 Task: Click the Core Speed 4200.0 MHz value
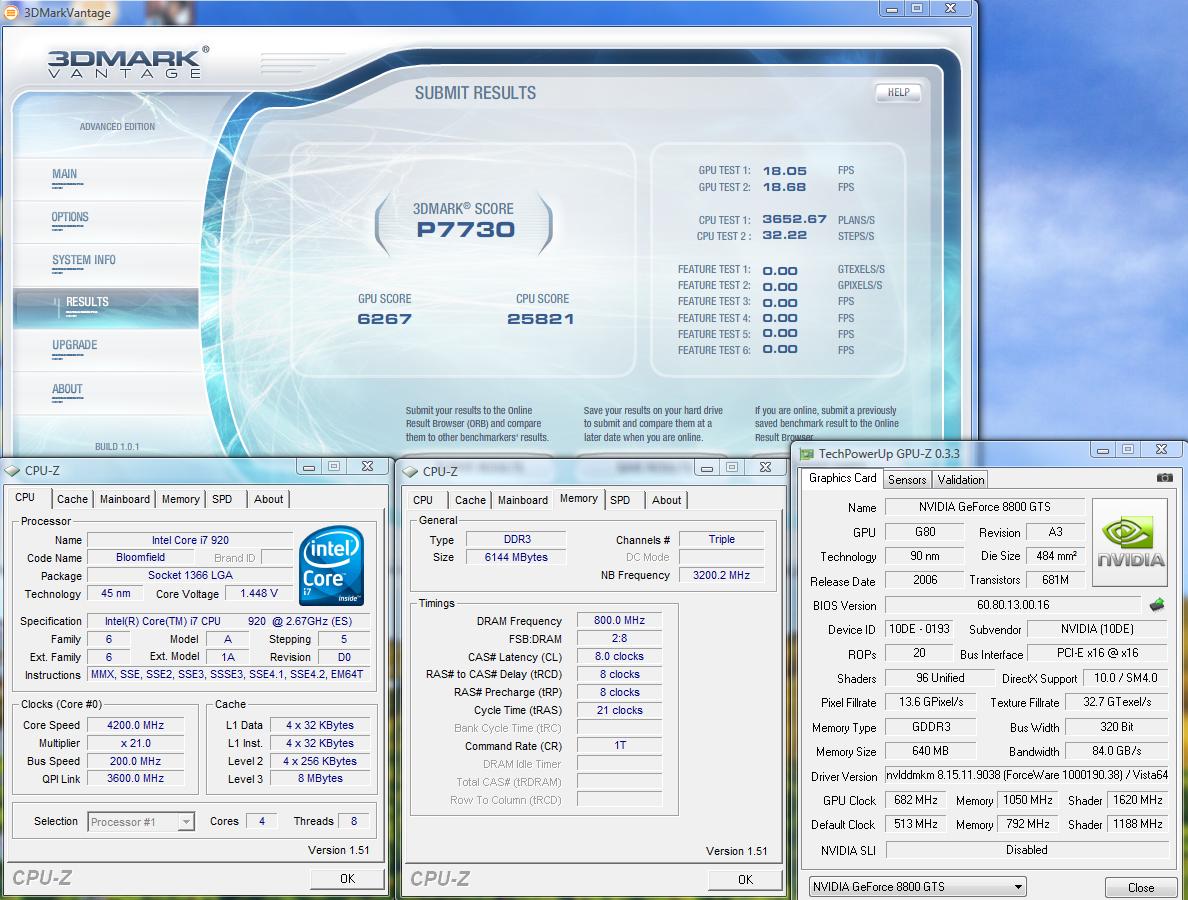(135, 725)
